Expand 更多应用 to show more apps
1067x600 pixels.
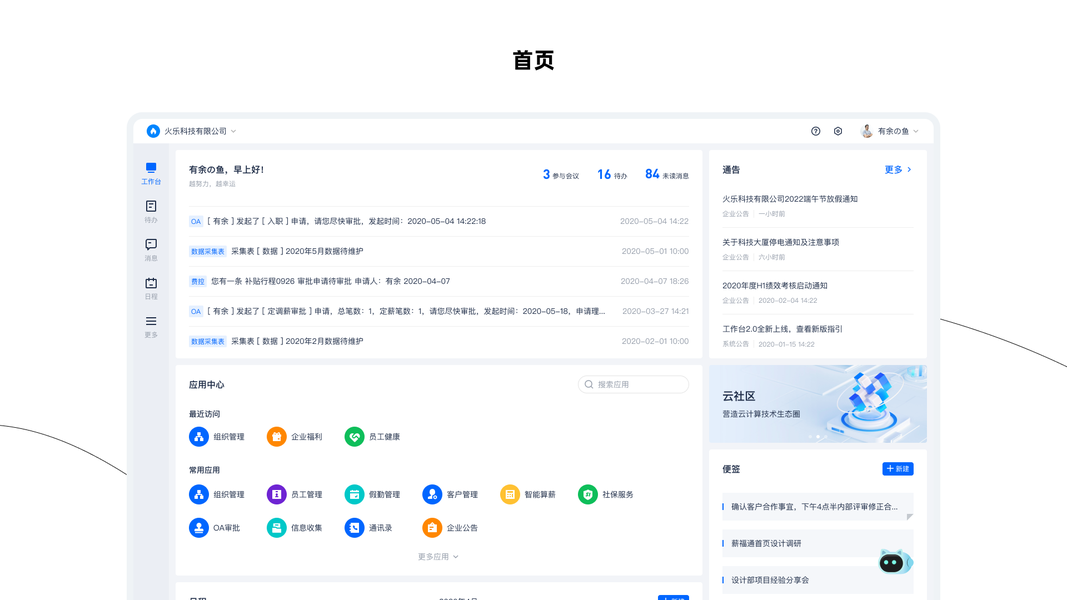tap(438, 556)
